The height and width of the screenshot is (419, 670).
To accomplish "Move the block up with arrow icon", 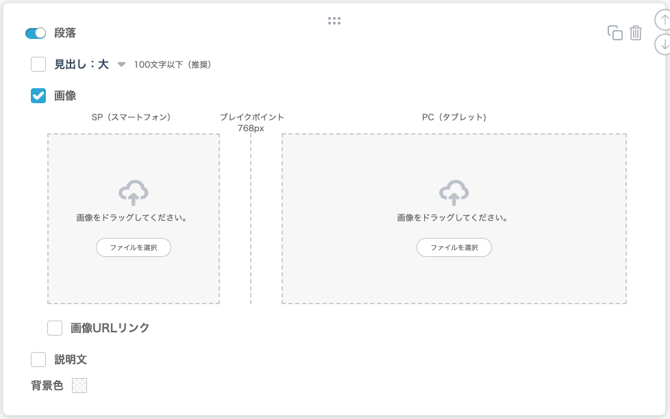I will [x=663, y=20].
